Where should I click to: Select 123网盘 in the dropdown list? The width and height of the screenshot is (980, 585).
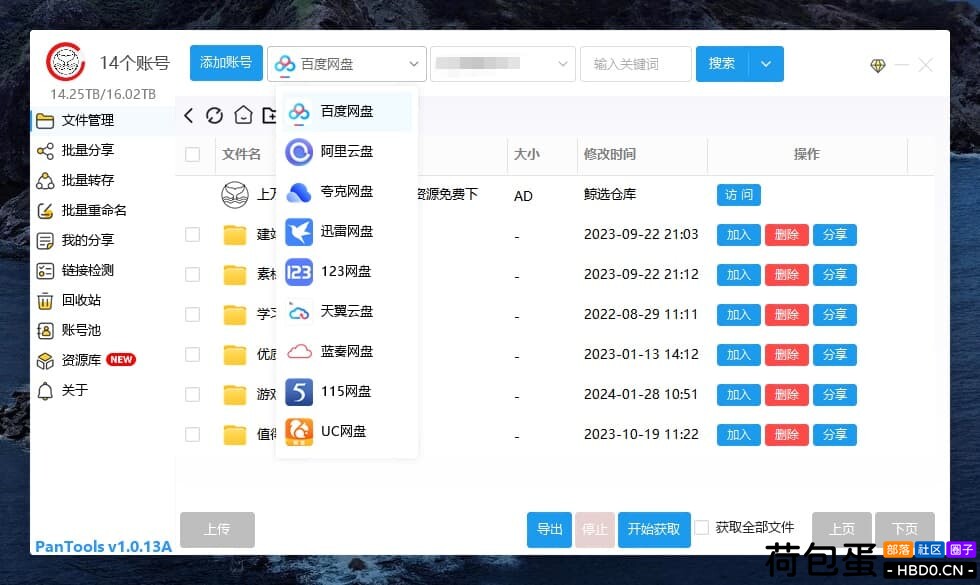pyautogui.click(x=347, y=271)
